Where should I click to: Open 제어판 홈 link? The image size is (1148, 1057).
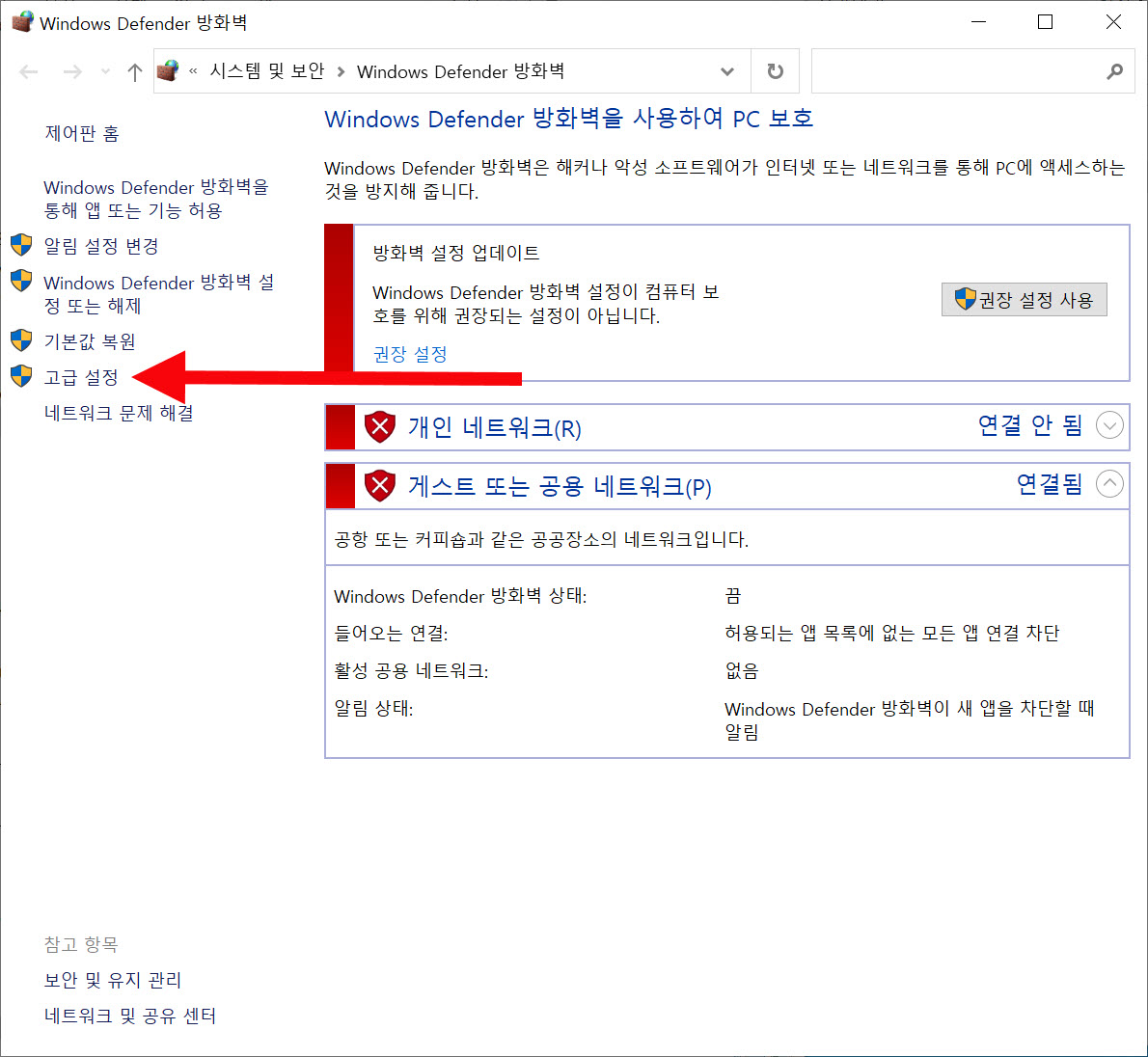click(81, 133)
